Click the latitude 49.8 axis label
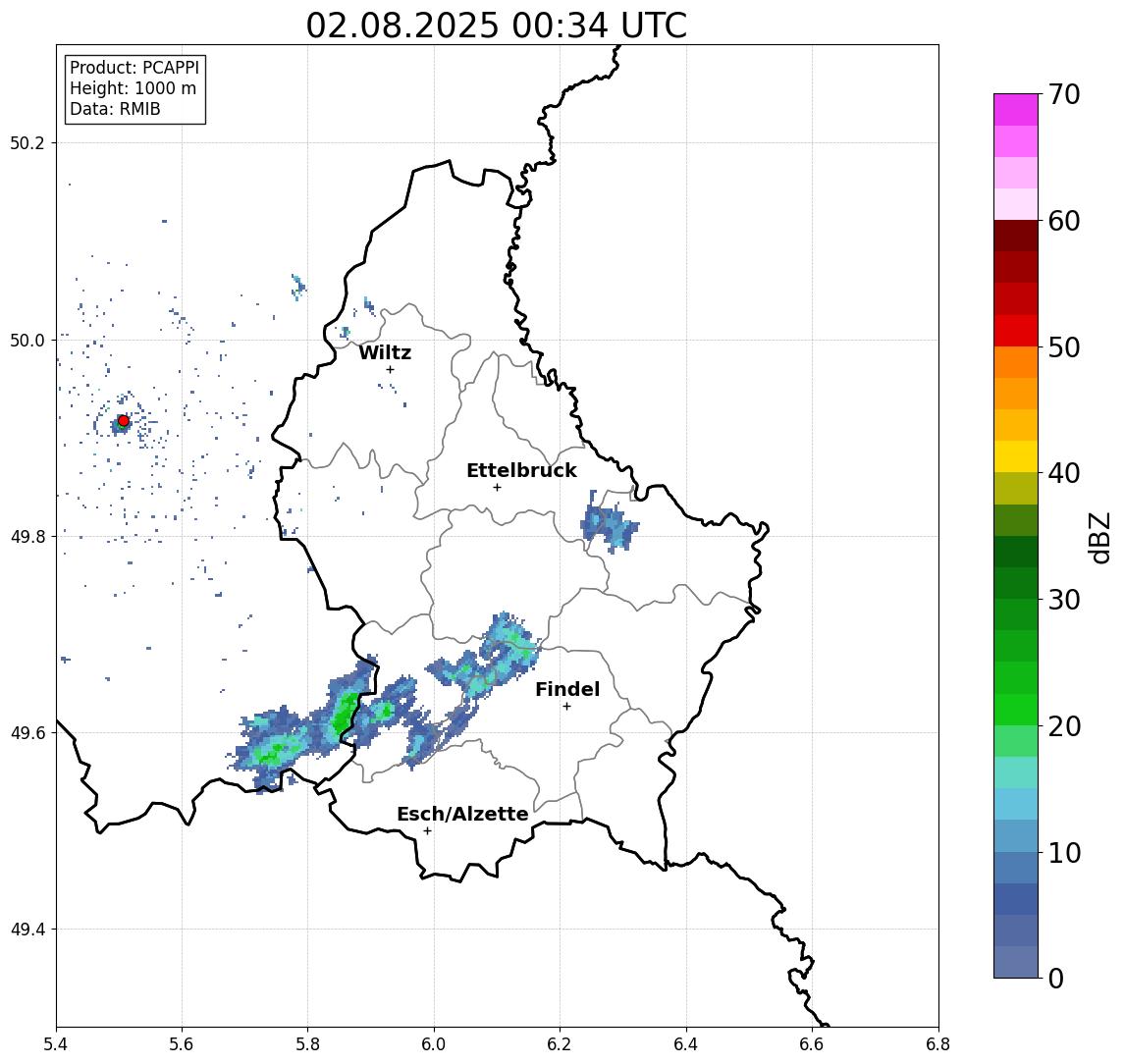This screenshot has width=1124, height=1064. tap(27, 536)
